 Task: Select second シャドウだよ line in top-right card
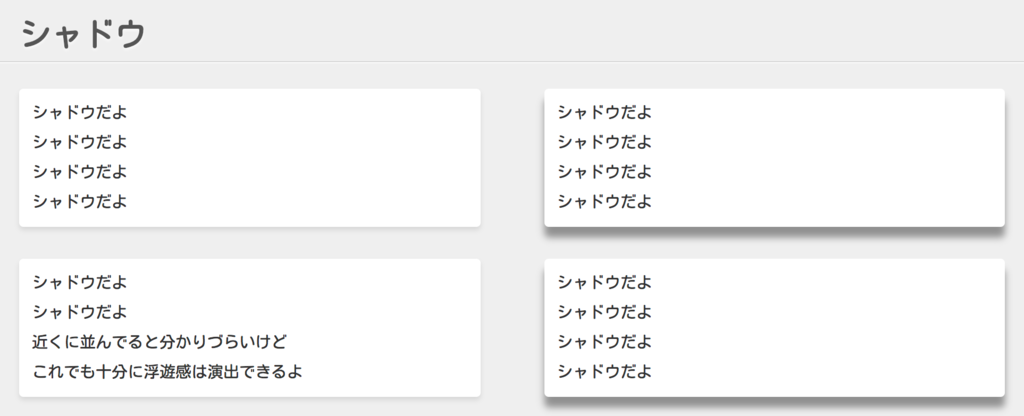[x=605, y=142]
